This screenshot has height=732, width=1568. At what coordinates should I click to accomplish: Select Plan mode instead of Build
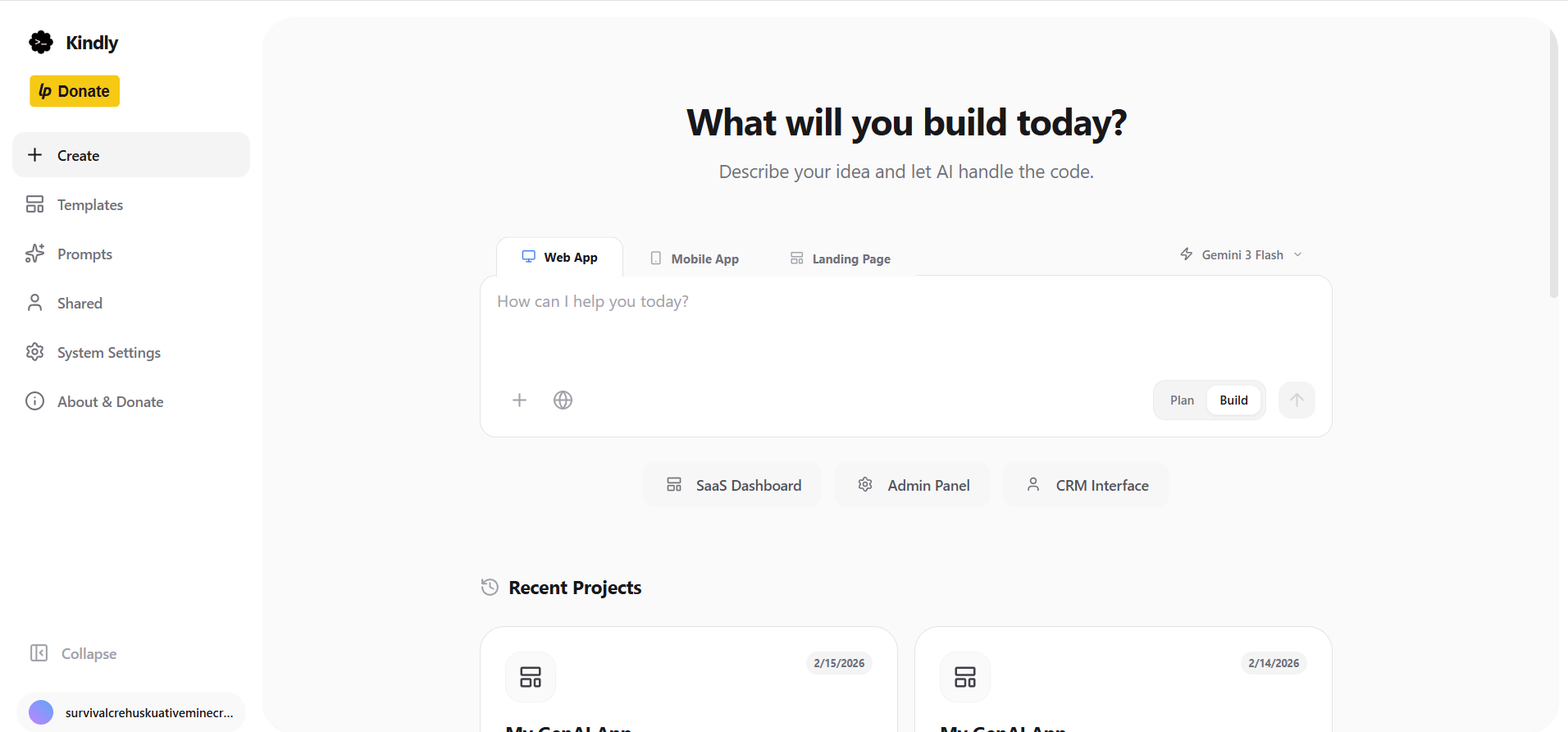click(x=1181, y=400)
